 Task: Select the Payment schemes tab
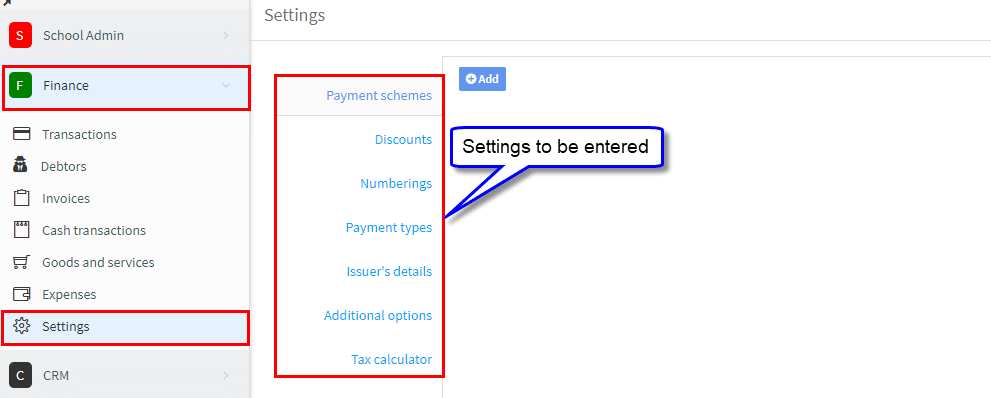[379, 95]
